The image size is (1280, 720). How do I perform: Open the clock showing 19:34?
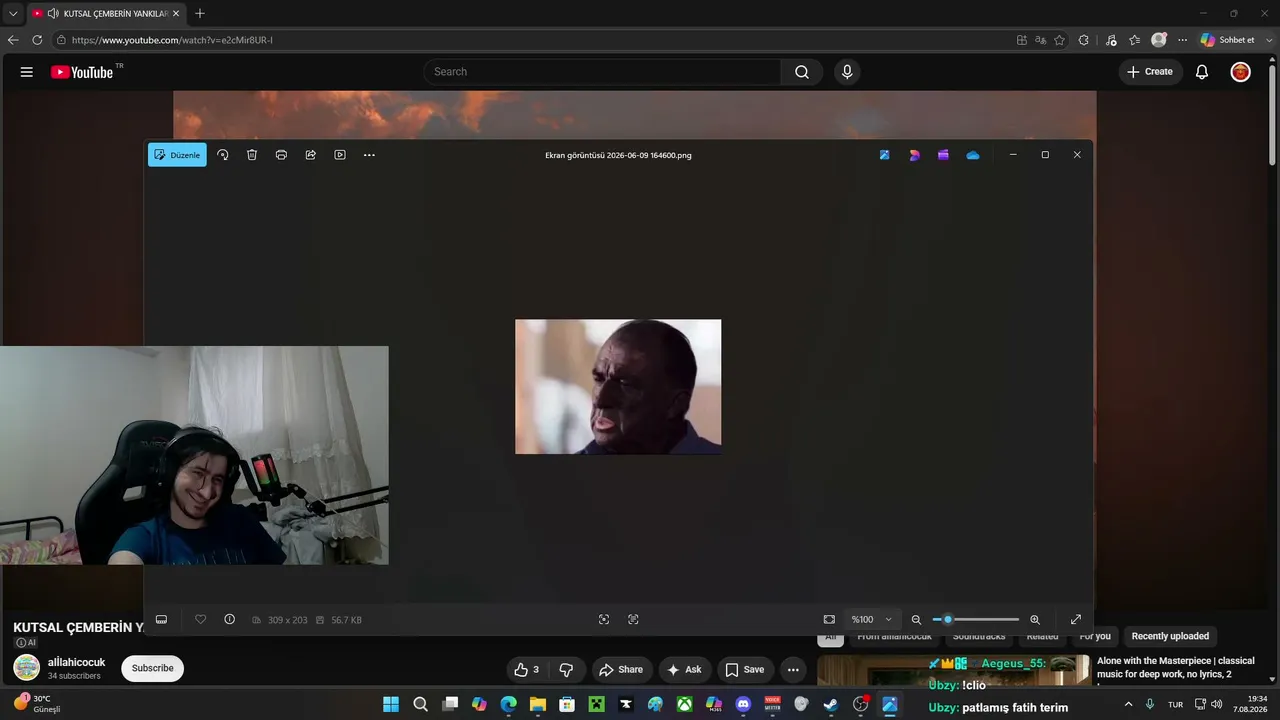pos(1250,704)
